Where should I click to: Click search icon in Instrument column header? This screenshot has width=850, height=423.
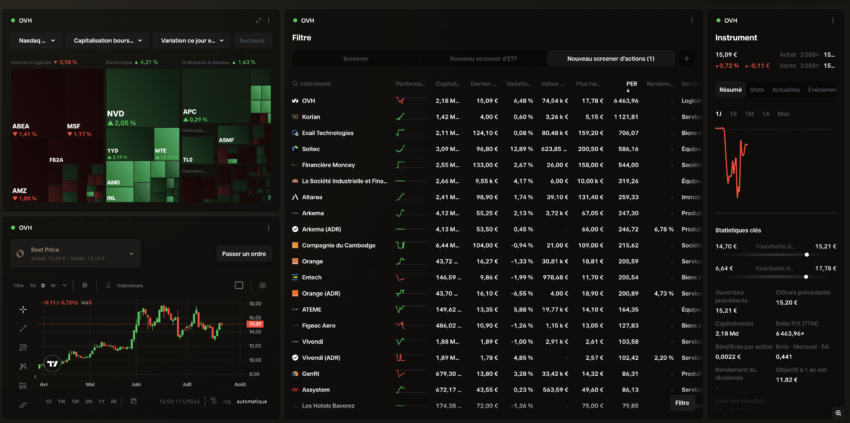click(x=295, y=84)
